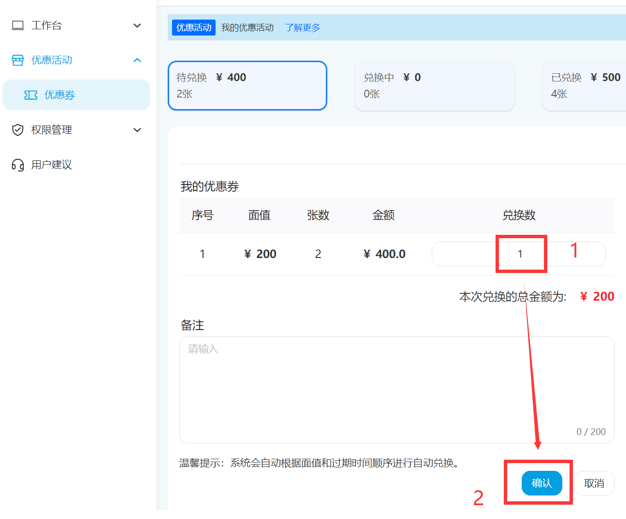Select the 待兑换 ¥400 card

(x=247, y=85)
